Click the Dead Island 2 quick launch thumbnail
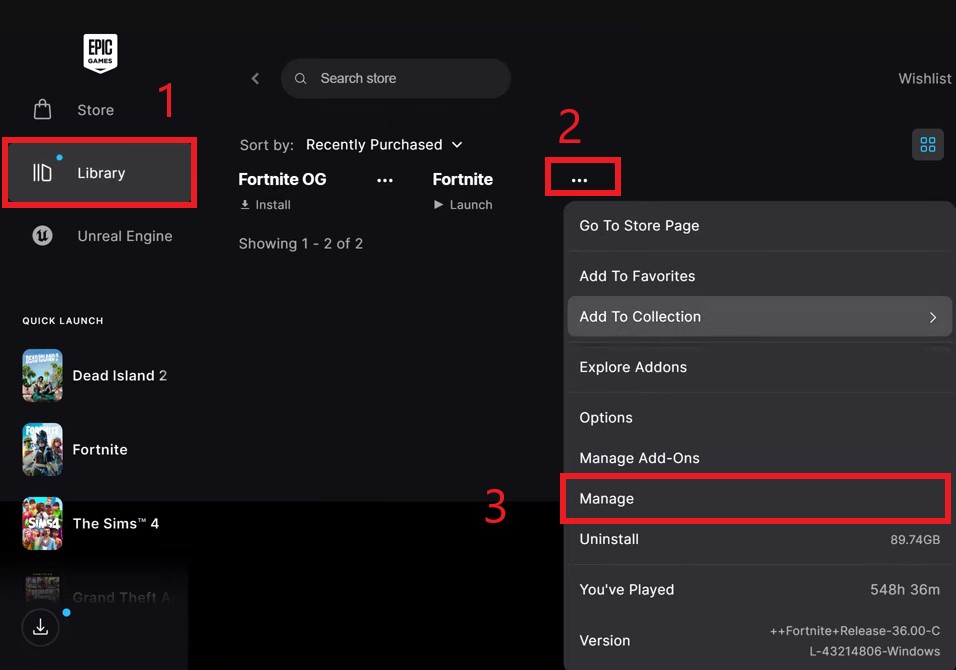This screenshot has width=956, height=670. coord(43,376)
